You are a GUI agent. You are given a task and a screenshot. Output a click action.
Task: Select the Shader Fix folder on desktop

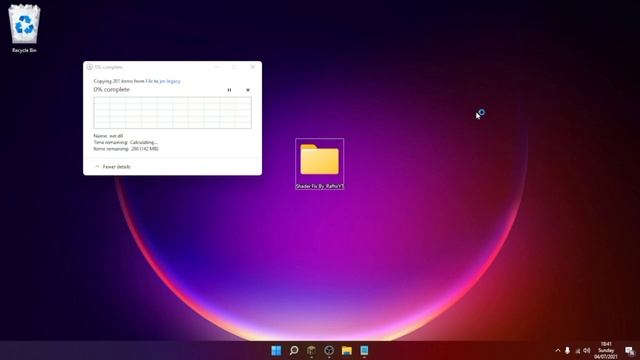pyautogui.click(x=320, y=164)
